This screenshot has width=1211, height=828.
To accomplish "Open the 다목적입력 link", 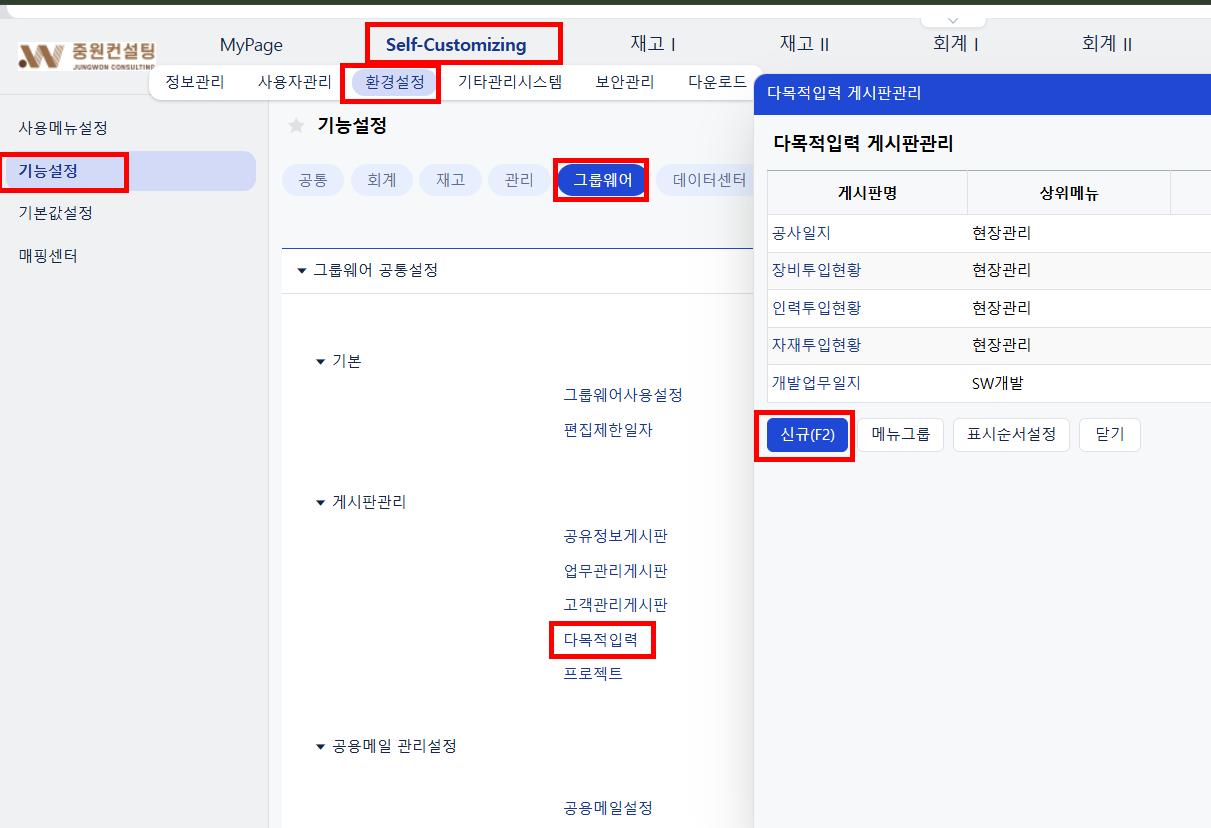I will 601,639.
